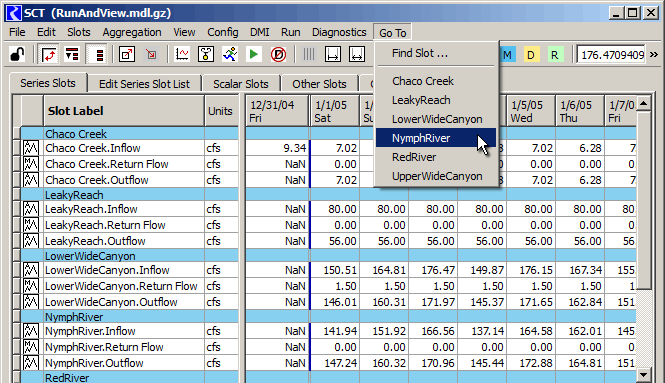Click the unlock padlock toolbar icon

tap(17, 54)
